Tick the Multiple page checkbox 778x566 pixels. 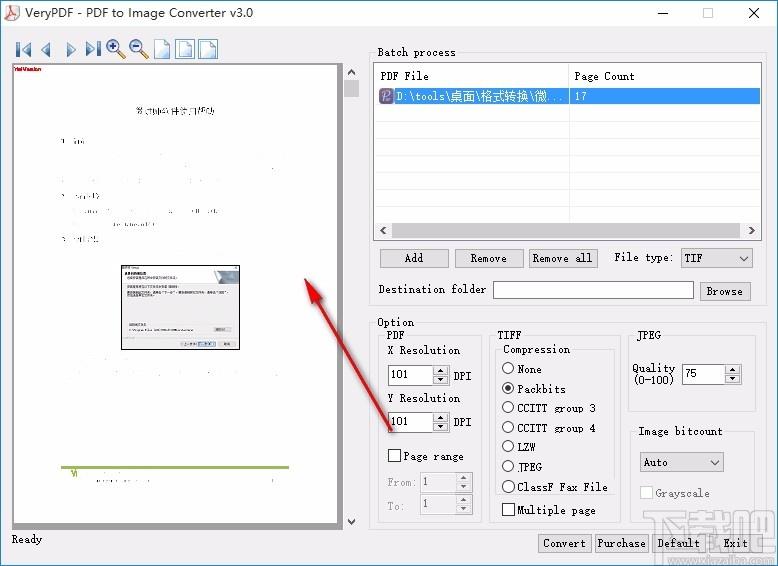point(508,509)
